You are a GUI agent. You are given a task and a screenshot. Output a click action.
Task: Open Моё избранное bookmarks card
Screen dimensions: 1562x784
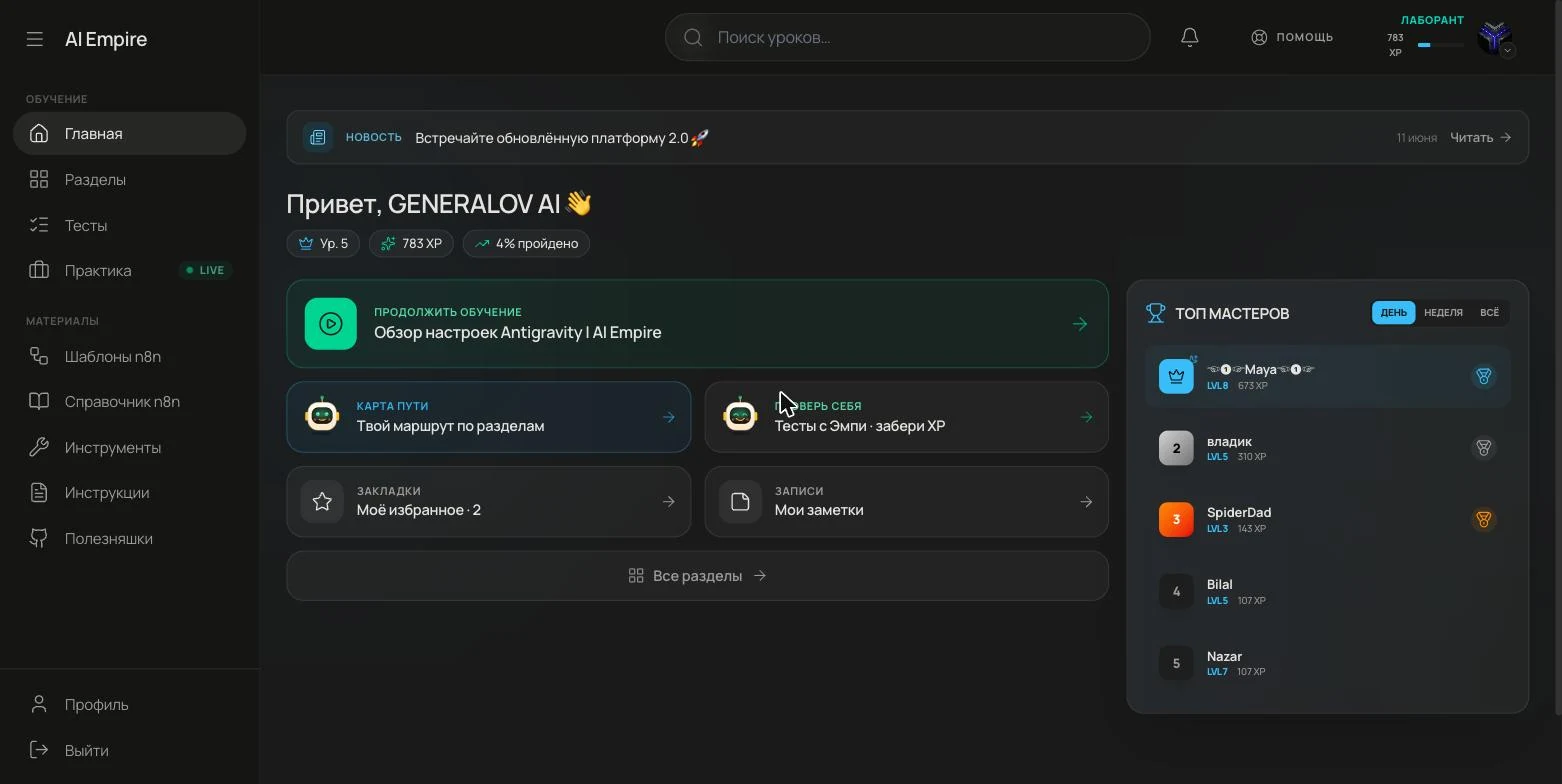pos(489,501)
